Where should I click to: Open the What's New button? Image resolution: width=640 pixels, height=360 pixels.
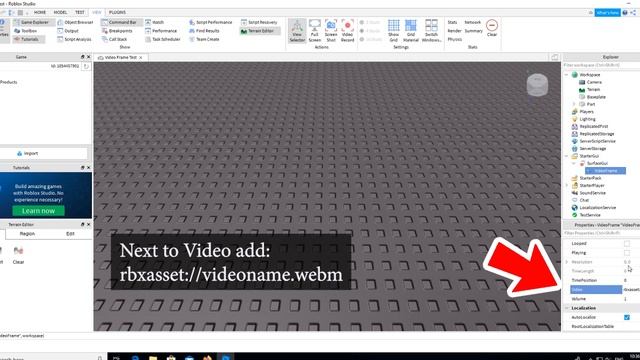[x=607, y=13]
